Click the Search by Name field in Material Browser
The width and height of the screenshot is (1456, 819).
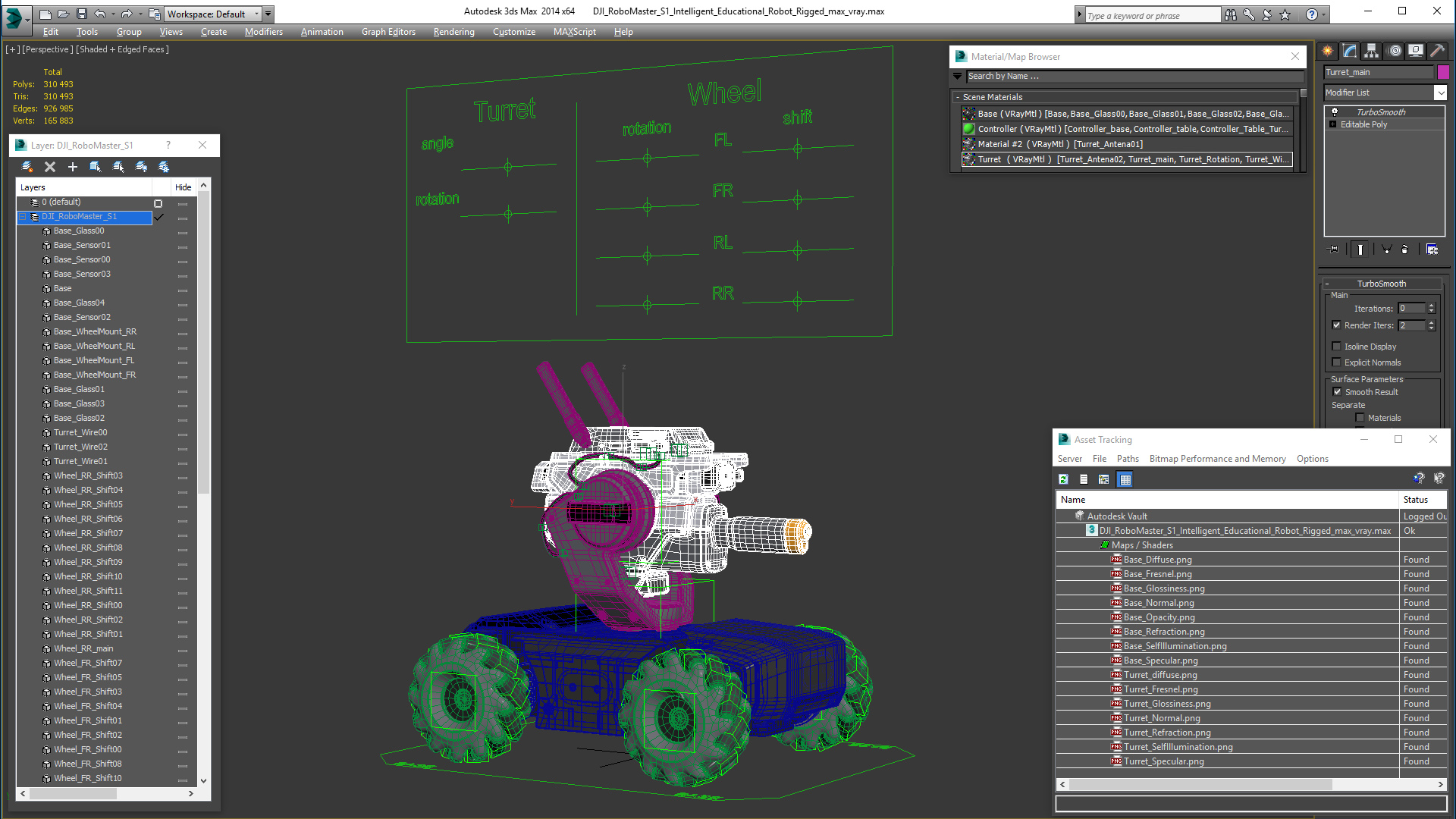tap(1135, 76)
